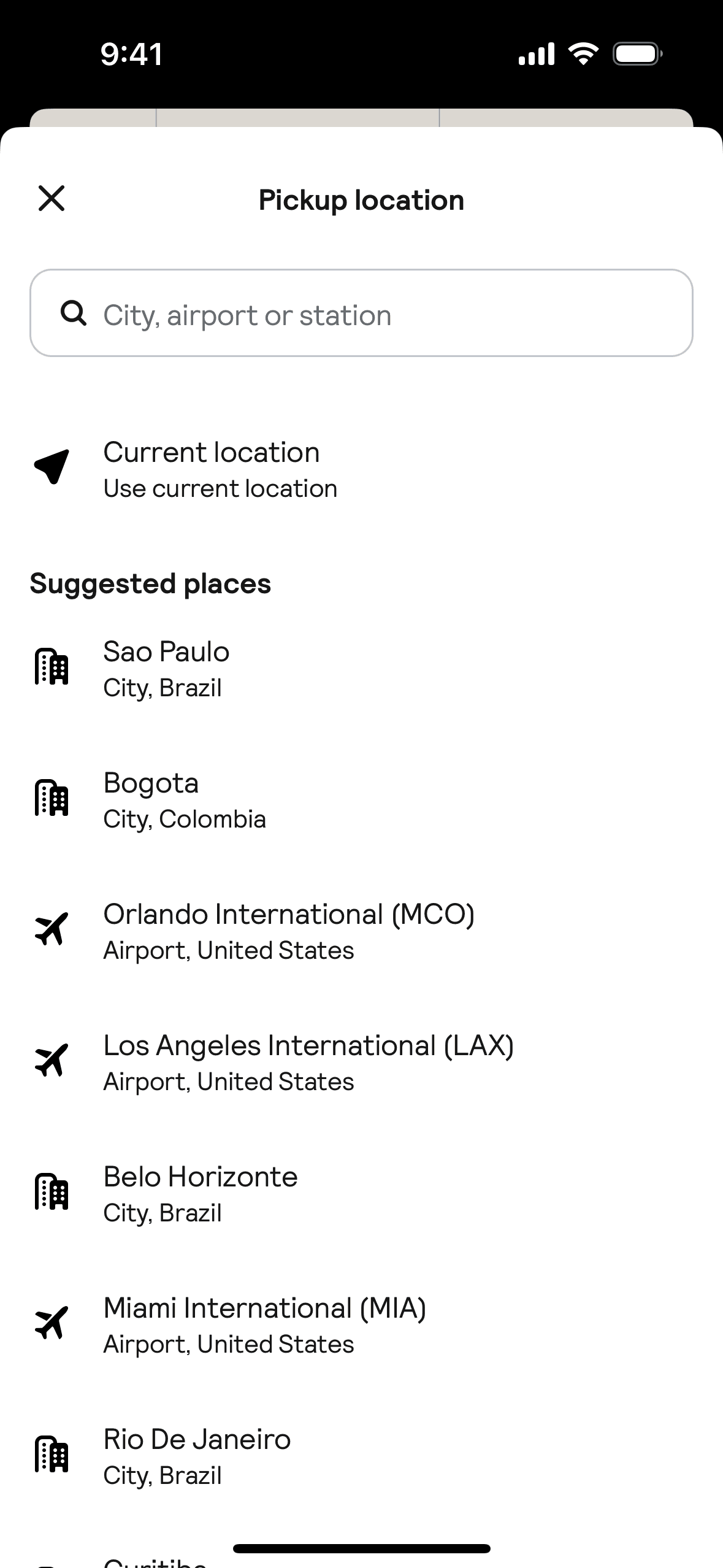Close the Pickup location sheet
The image size is (723, 1568).
click(x=52, y=199)
